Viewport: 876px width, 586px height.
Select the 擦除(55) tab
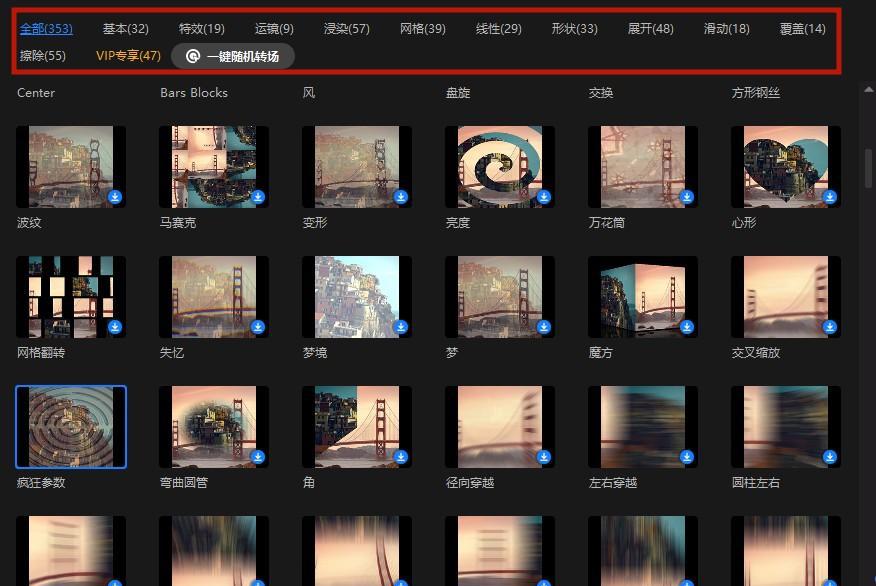click(x=42, y=56)
